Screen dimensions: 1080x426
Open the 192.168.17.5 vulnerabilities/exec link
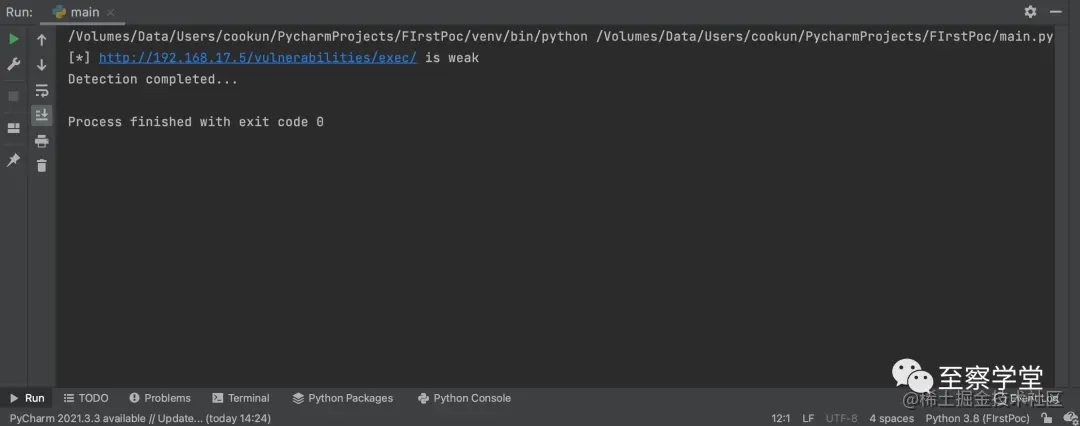pyautogui.click(x=258, y=58)
